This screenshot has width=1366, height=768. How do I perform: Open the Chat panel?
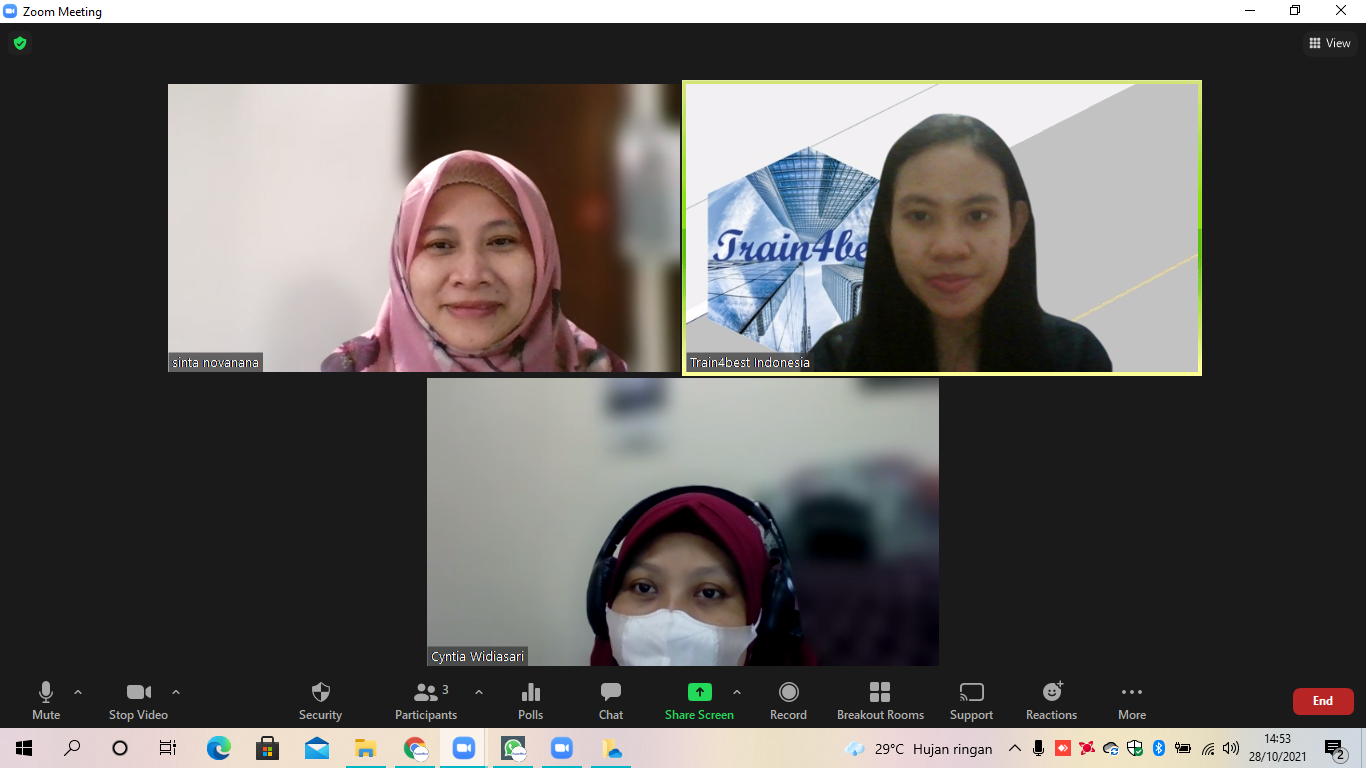pyautogui.click(x=611, y=700)
